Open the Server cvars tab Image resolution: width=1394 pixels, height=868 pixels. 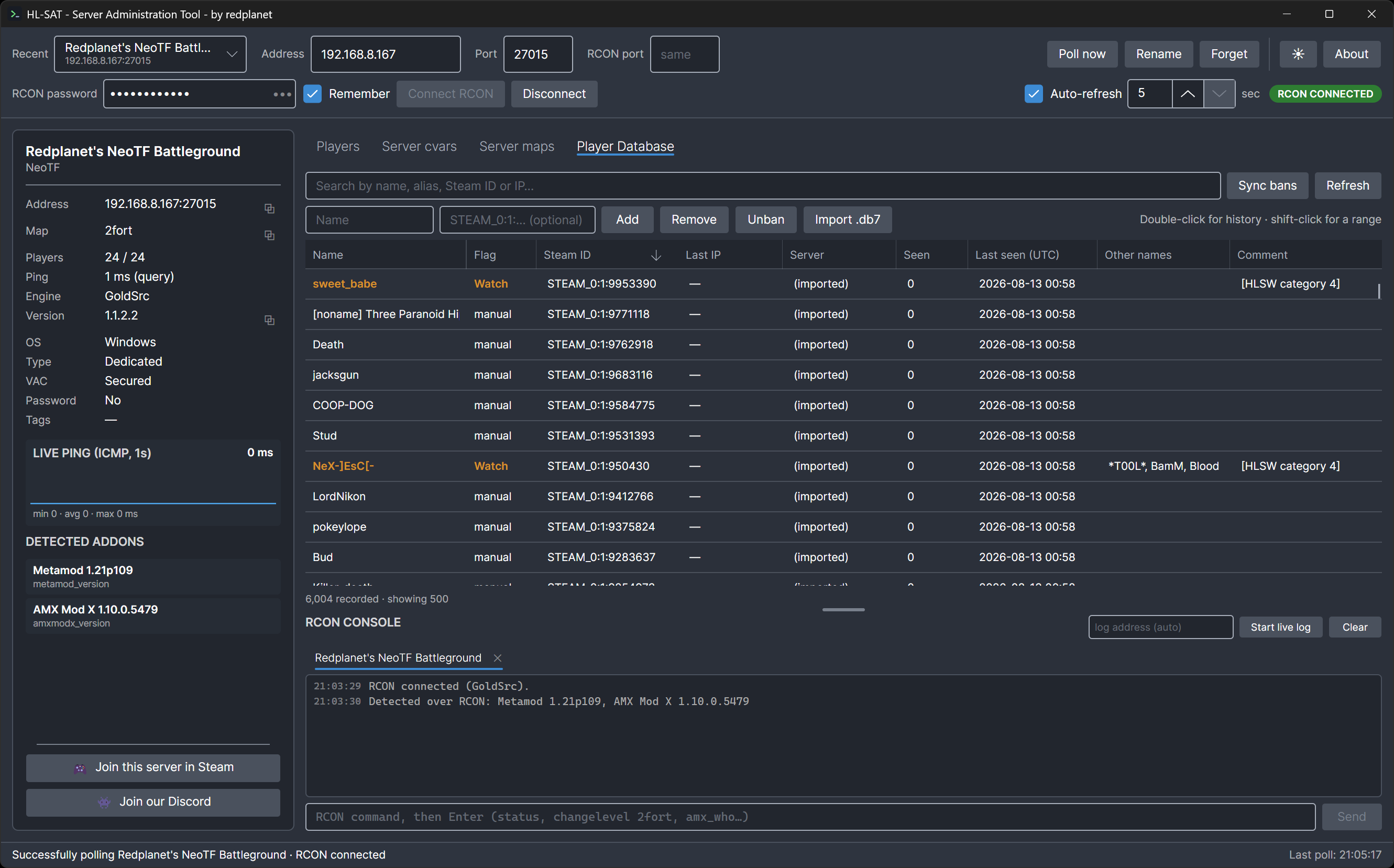coord(419,146)
